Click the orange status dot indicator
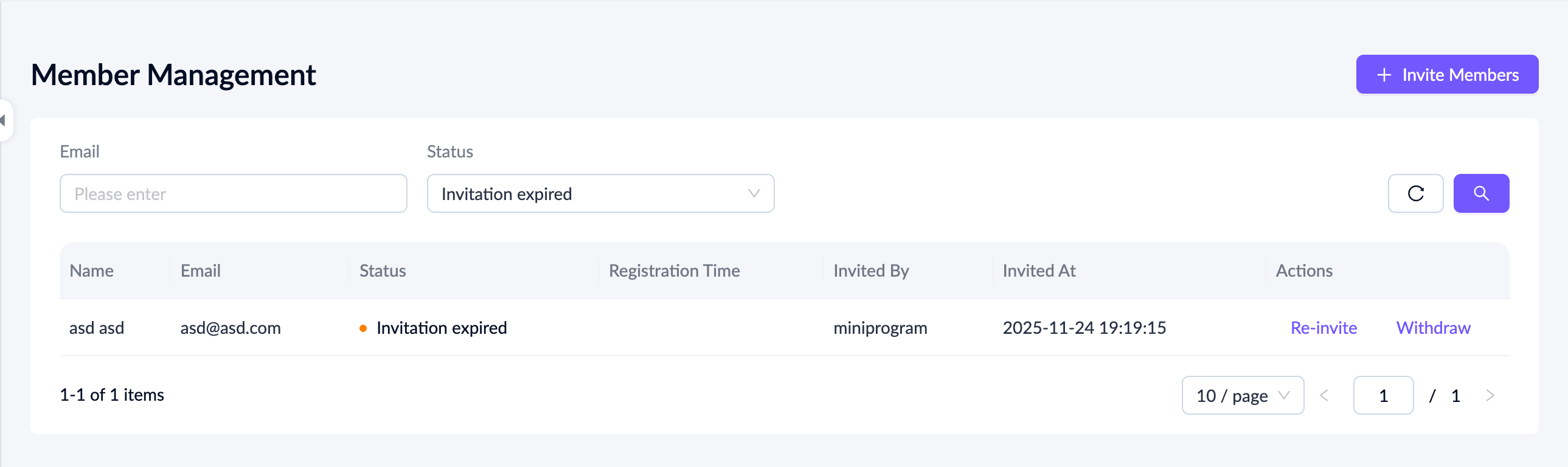Screen dimensions: 1568x467 tap(363, 329)
